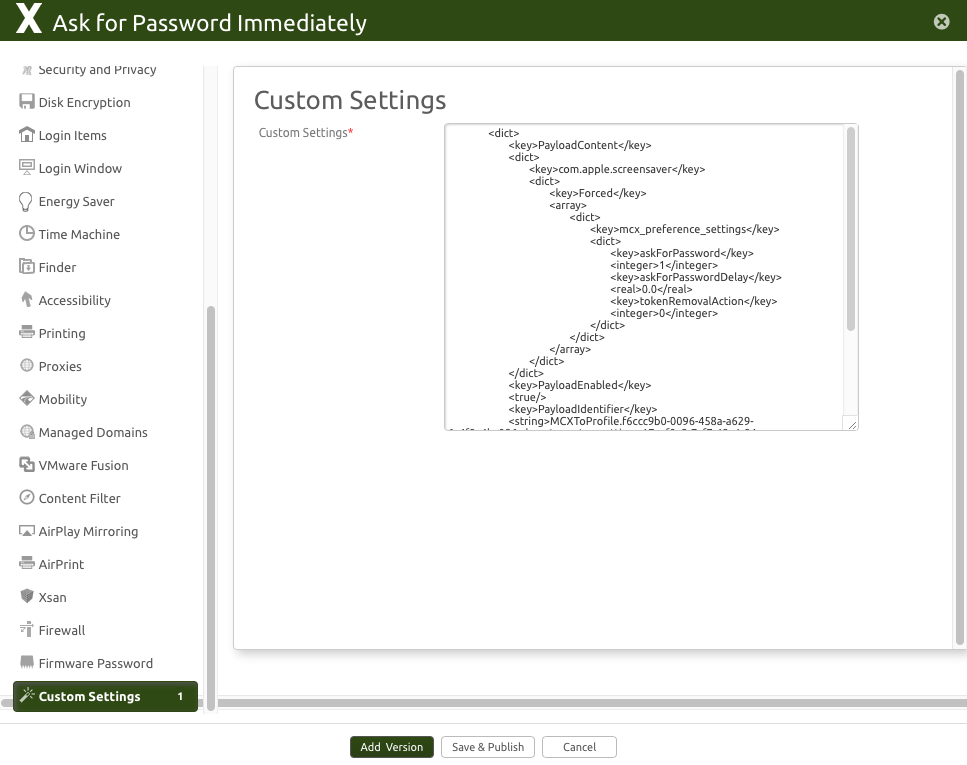
Task: Click the PayloadEnabled key line
Action: pos(580,385)
